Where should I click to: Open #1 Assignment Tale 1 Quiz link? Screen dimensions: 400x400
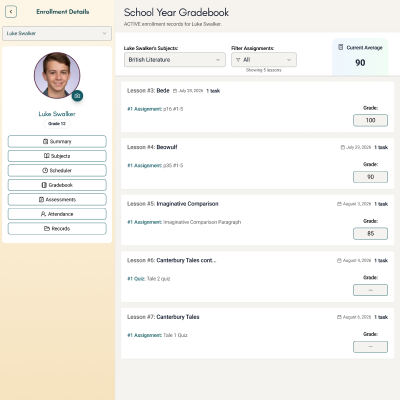tap(157, 335)
